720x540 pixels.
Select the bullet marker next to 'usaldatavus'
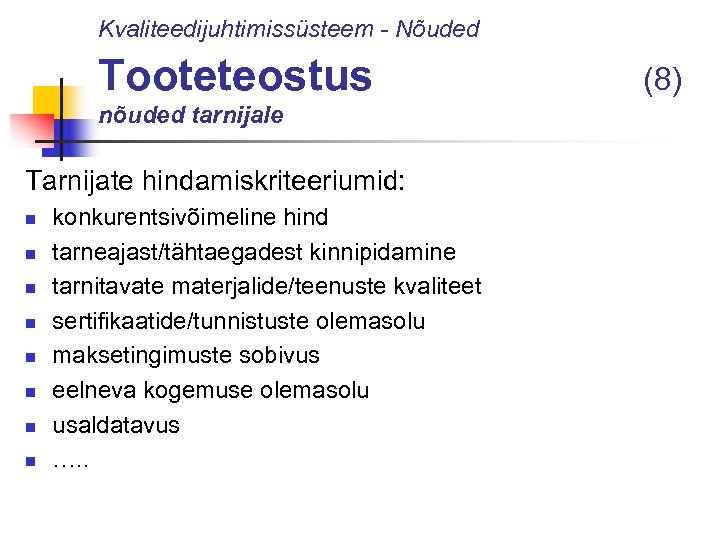pos(31,427)
